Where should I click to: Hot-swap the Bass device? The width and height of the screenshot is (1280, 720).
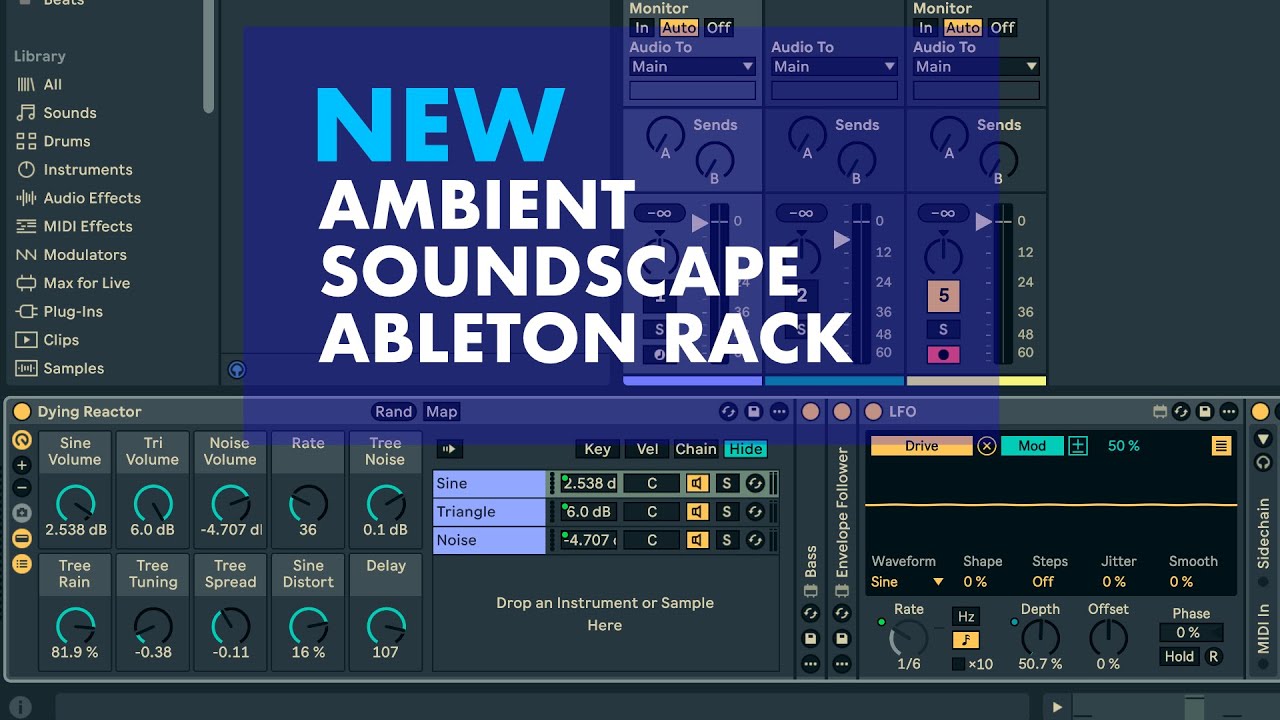[811, 613]
